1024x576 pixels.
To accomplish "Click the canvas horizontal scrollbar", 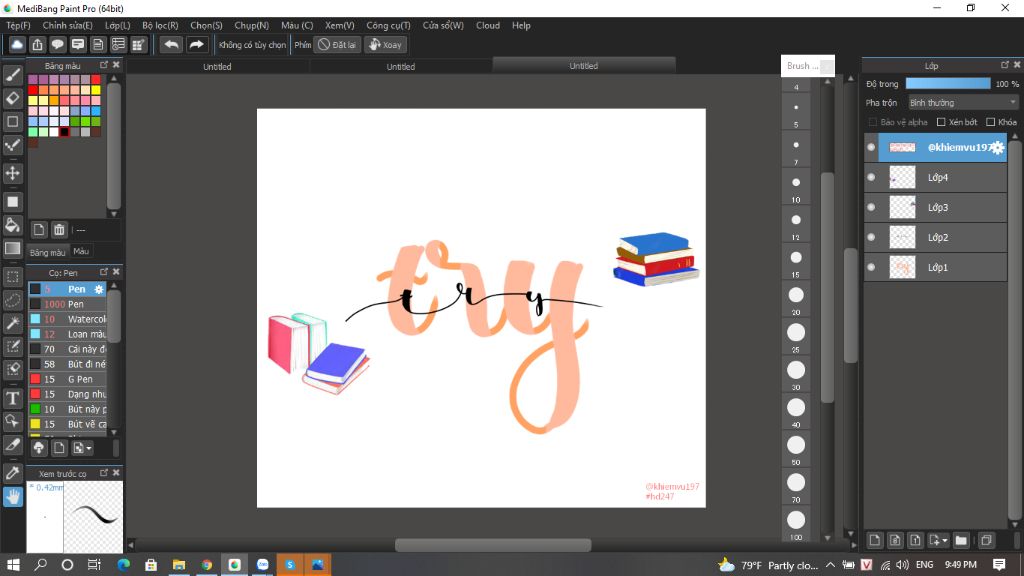I will (x=493, y=545).
